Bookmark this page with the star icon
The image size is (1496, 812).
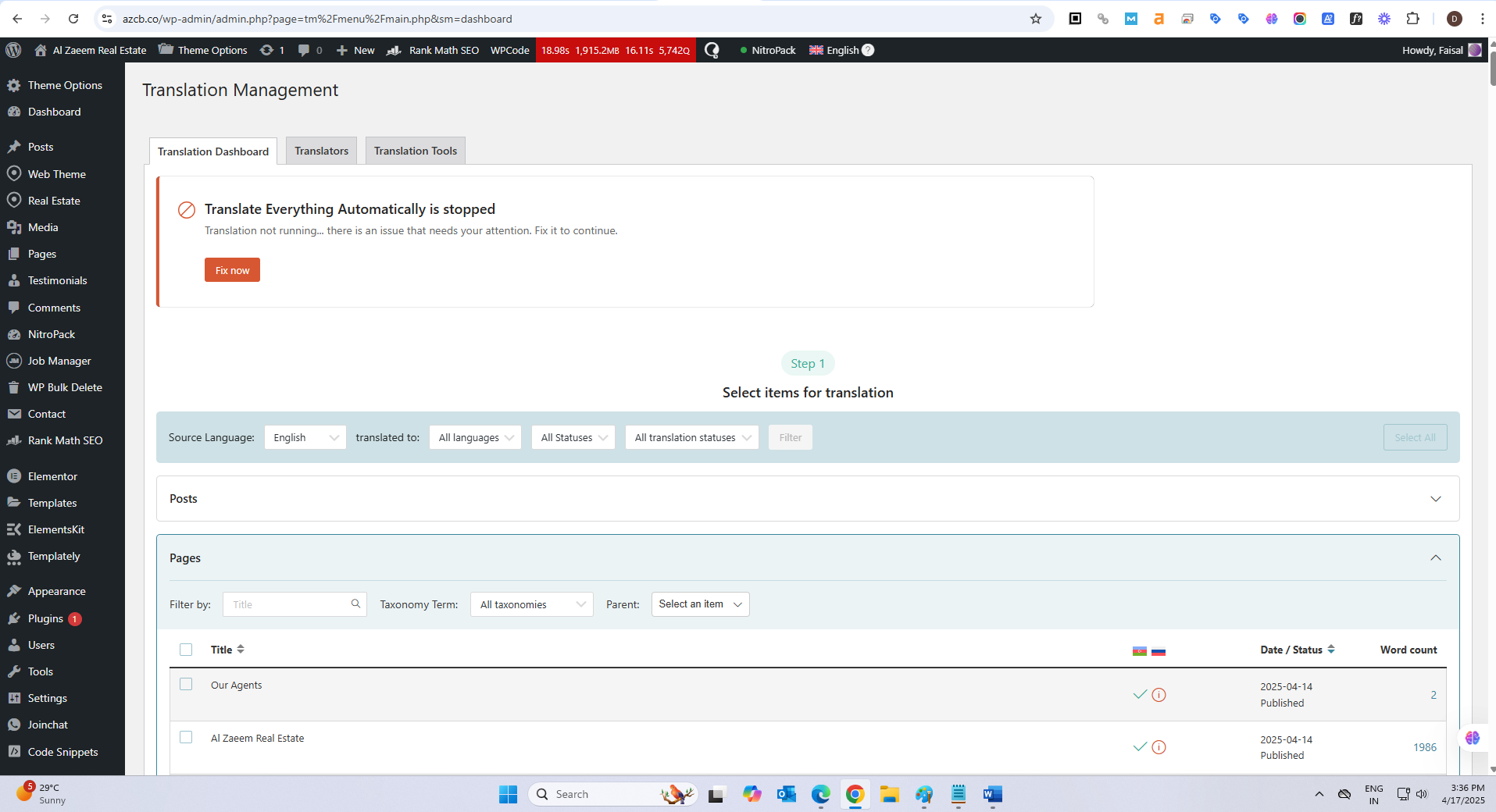pos(1036,19)
